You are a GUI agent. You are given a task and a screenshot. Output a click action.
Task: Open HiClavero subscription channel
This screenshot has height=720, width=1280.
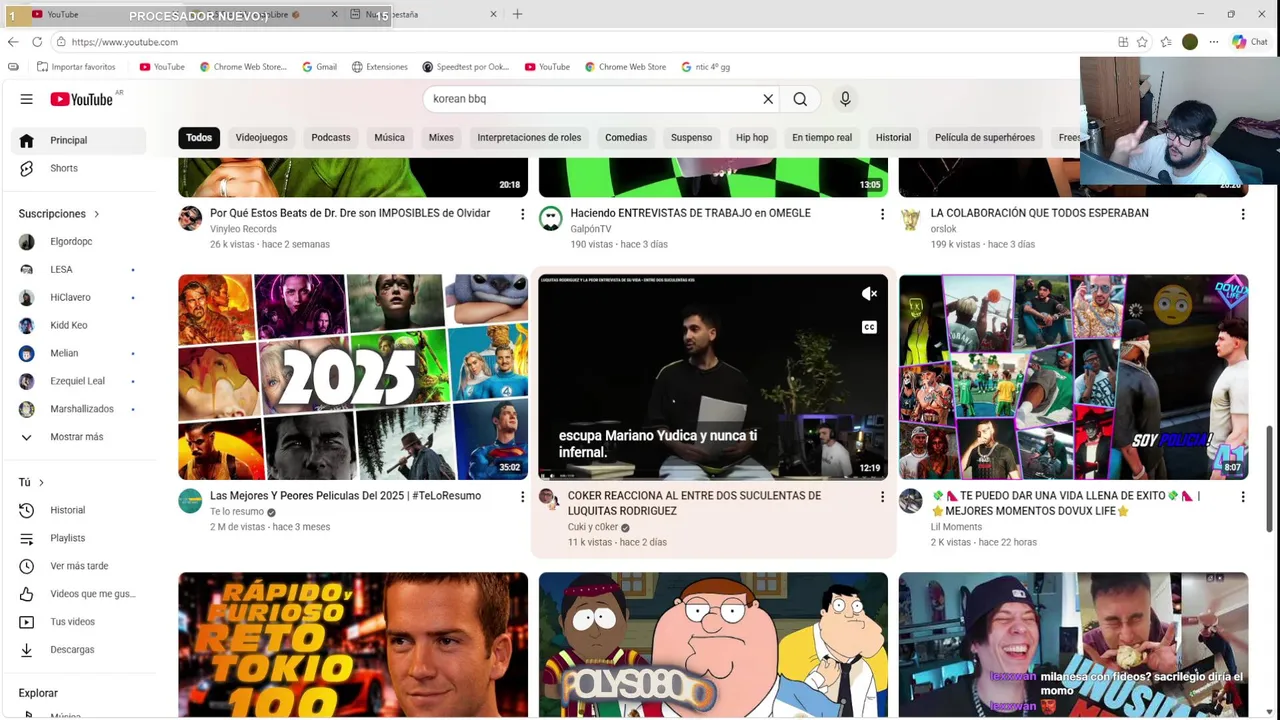(x=79, y=297)
